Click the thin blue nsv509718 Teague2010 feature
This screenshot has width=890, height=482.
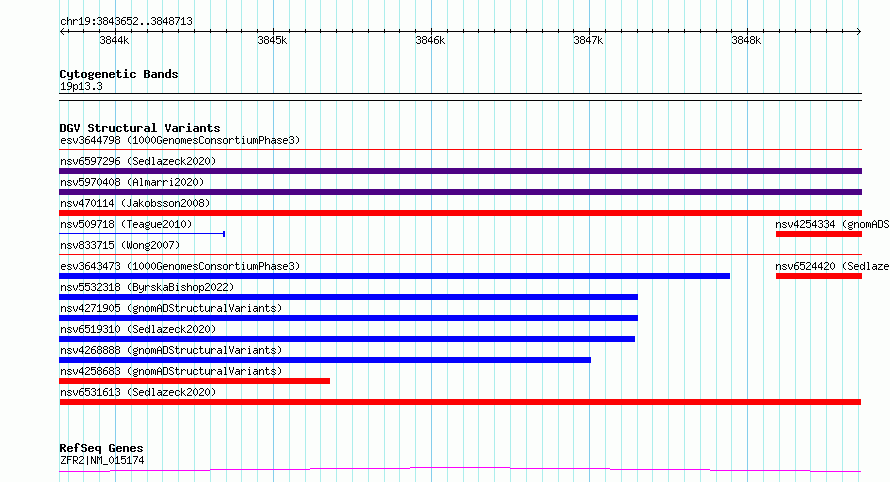click(142, 233)
